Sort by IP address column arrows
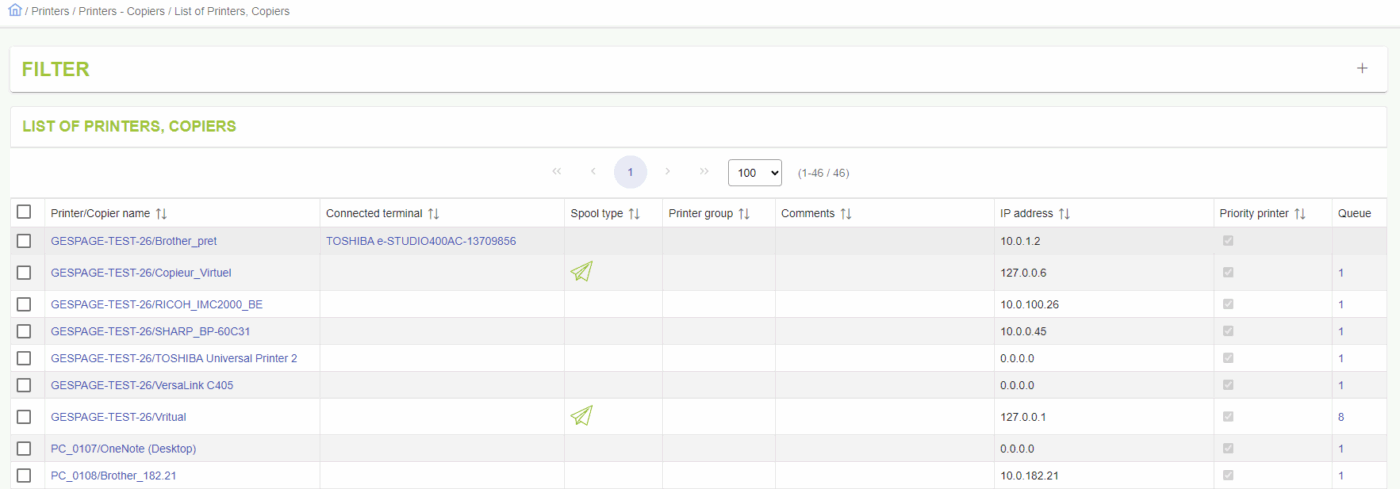The width and height of the screenshot is (1400, 489). (1064, 214)
